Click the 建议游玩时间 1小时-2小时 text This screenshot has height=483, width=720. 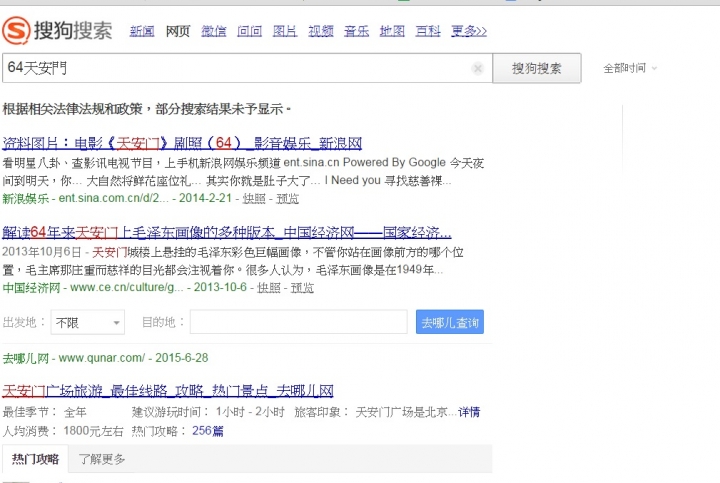click(x=208, y=412)
